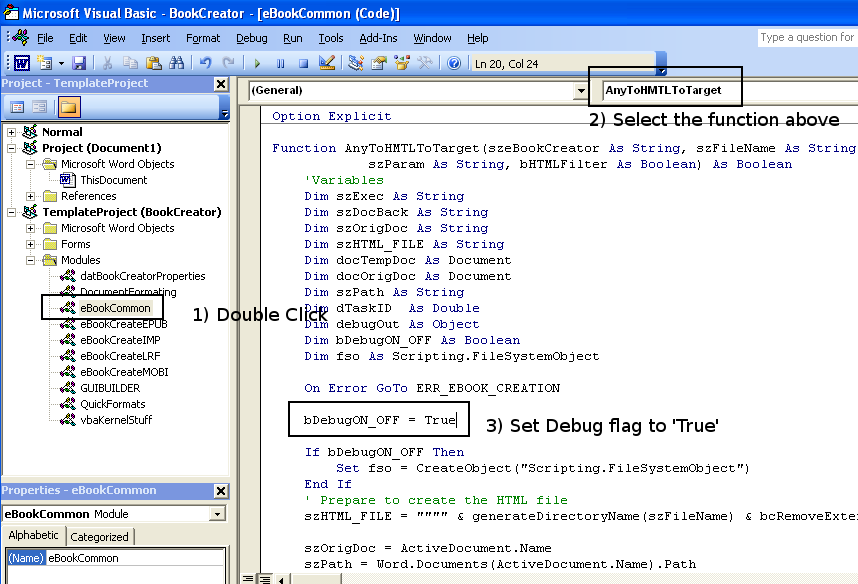Viewport: 858px width, 584px height.
Task: Click the Undo arrow icon
Action: point(205,63)
